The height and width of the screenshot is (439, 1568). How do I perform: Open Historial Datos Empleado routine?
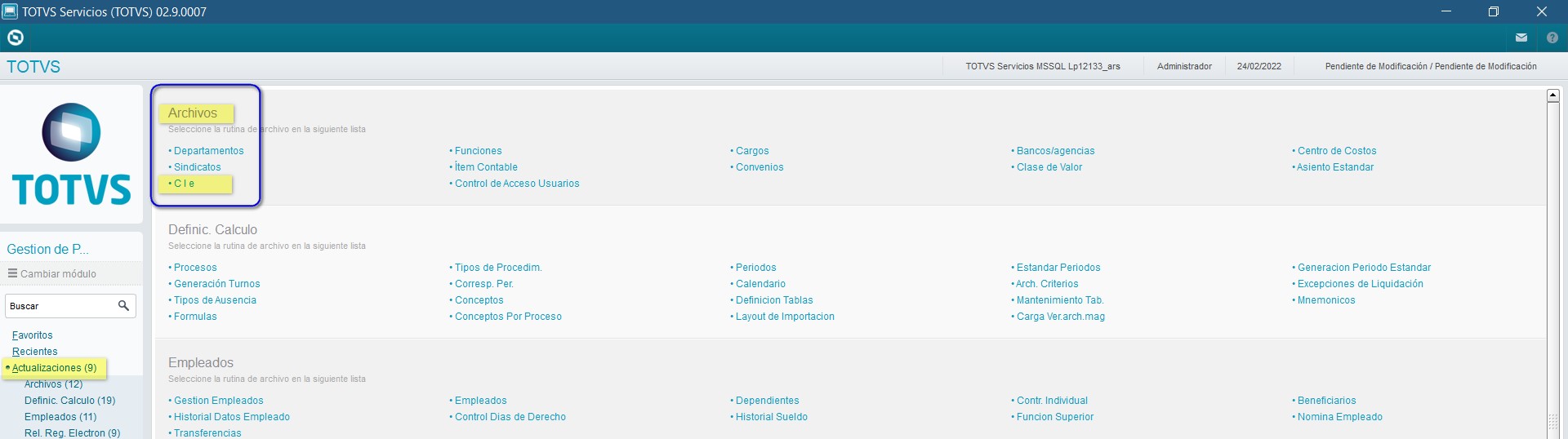tap(232, 417)
